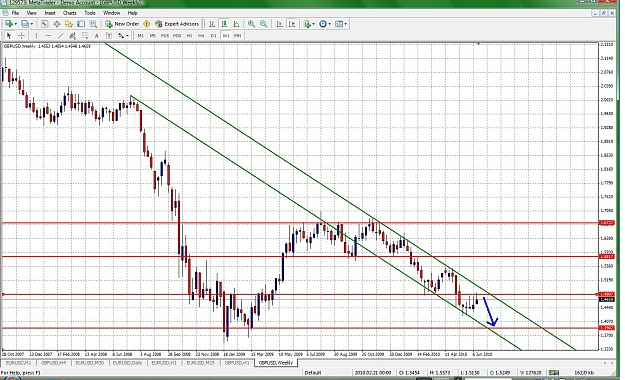Show the Data Window panel

57,24
